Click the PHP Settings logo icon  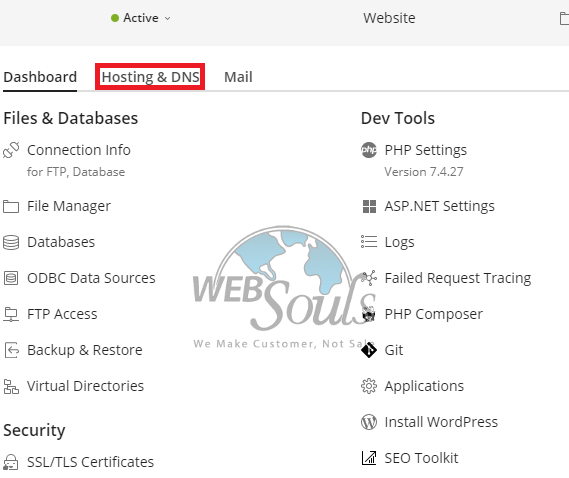pos(369,150)
